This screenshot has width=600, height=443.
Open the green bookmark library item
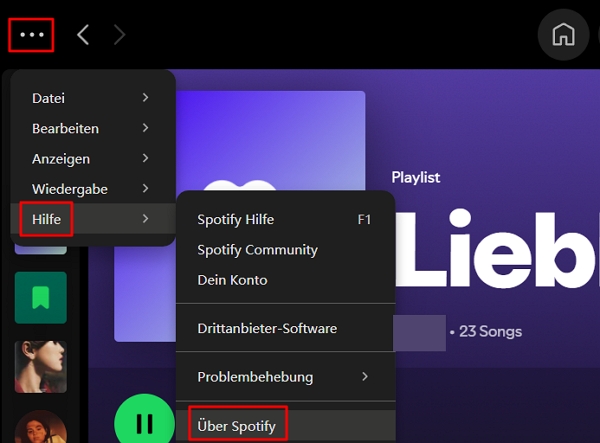pos(41,298)
